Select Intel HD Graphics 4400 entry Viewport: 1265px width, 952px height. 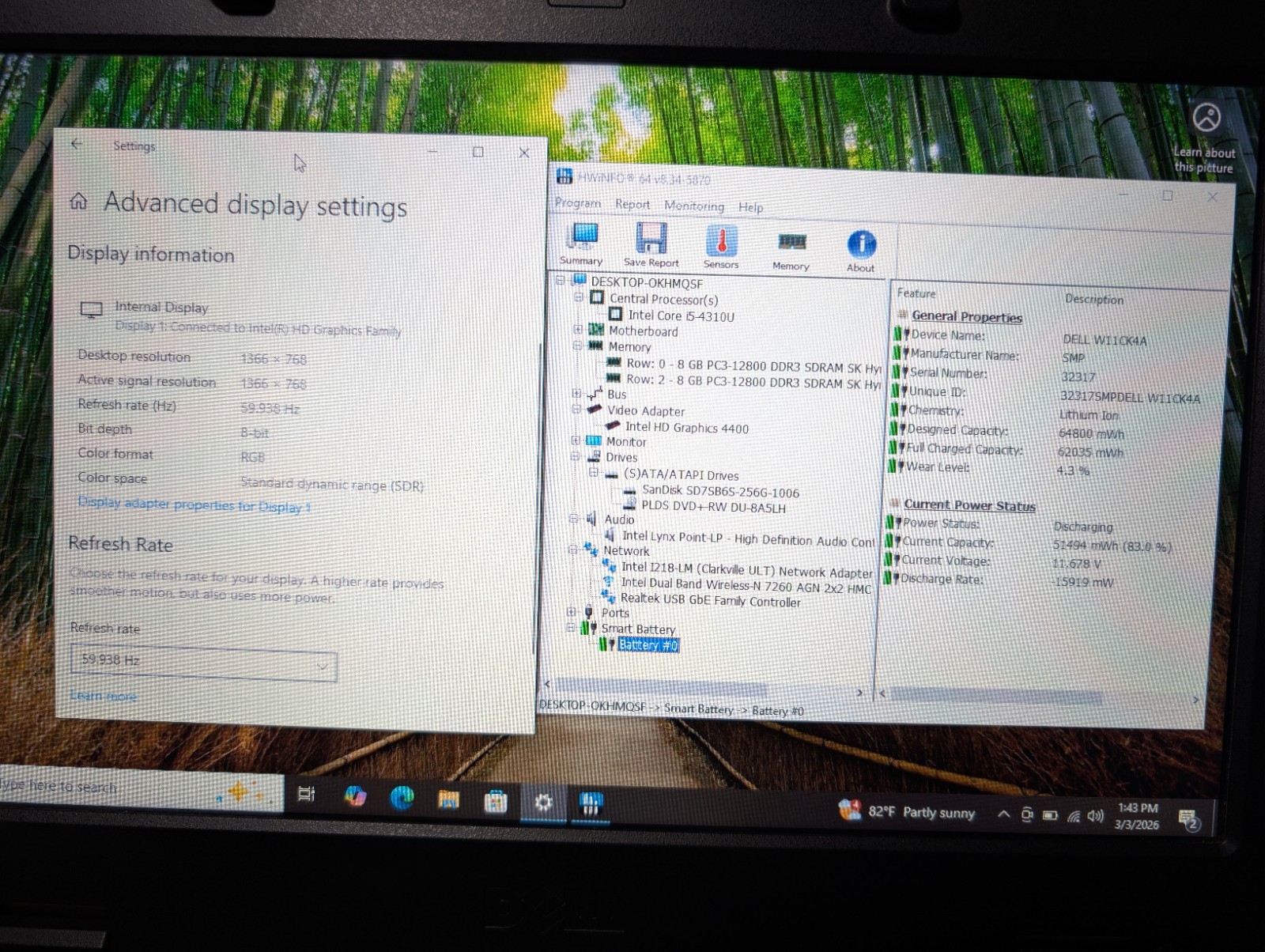click(x=686, y=427)
